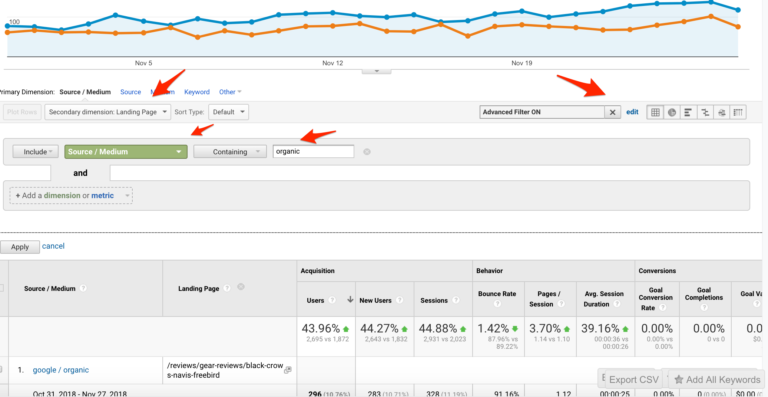This screenshot has width=768, height=397.
Task: Open the Secondary dimension: Landing Page dropdown
Action: [108, 112]
